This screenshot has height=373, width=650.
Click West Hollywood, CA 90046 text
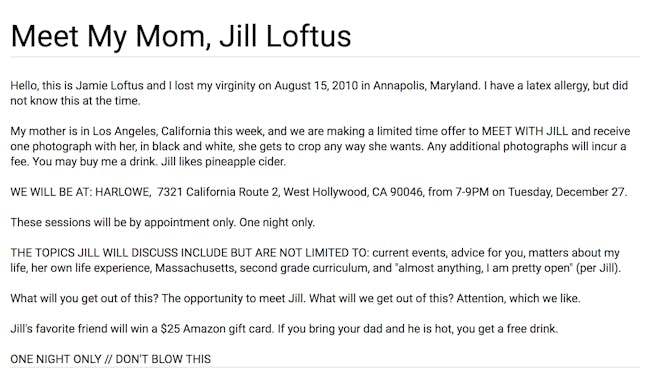[x=353, y=192]
